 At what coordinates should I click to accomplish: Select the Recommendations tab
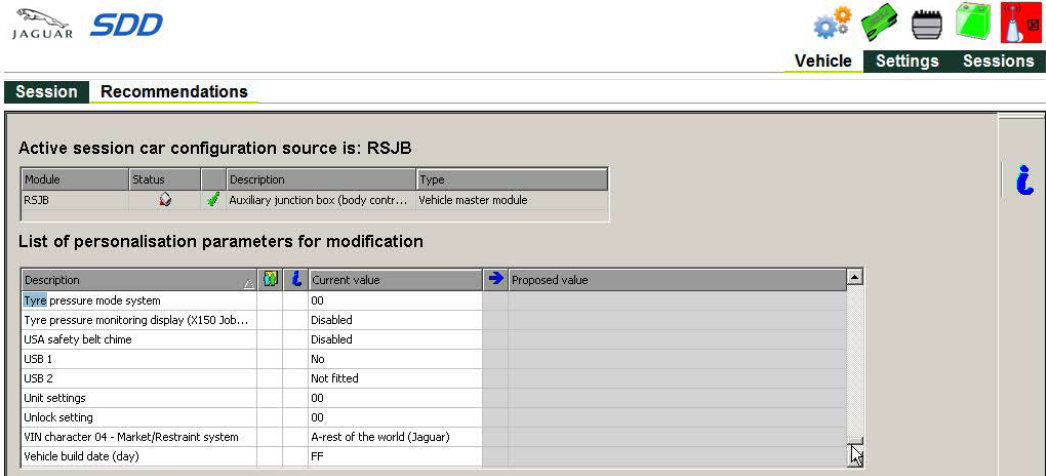click(174, 92)
